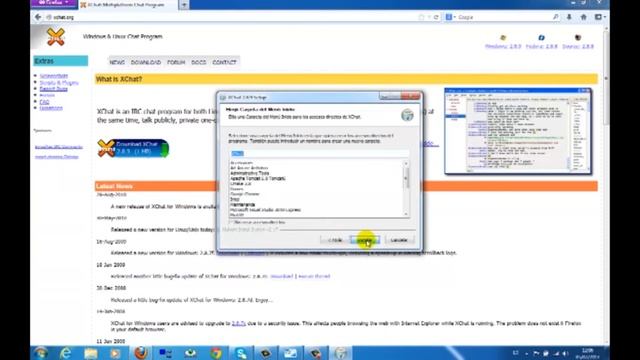Click the installer Cancel button

click(x=399, y=240)
